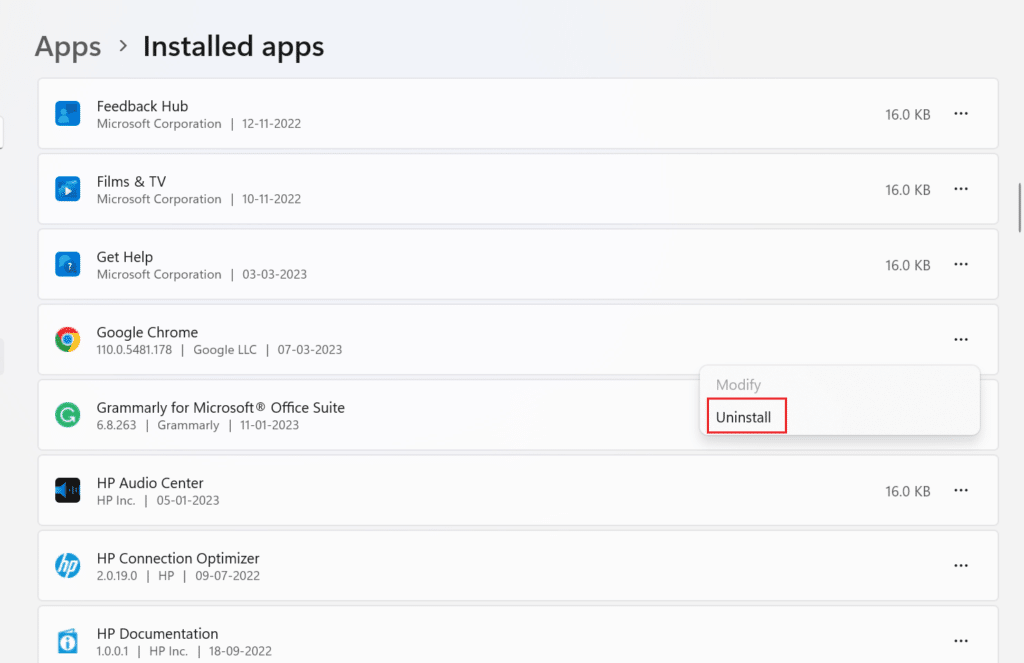Click the Grammarly app icon
1024x663 pixels.
click(x=67, y=415)
